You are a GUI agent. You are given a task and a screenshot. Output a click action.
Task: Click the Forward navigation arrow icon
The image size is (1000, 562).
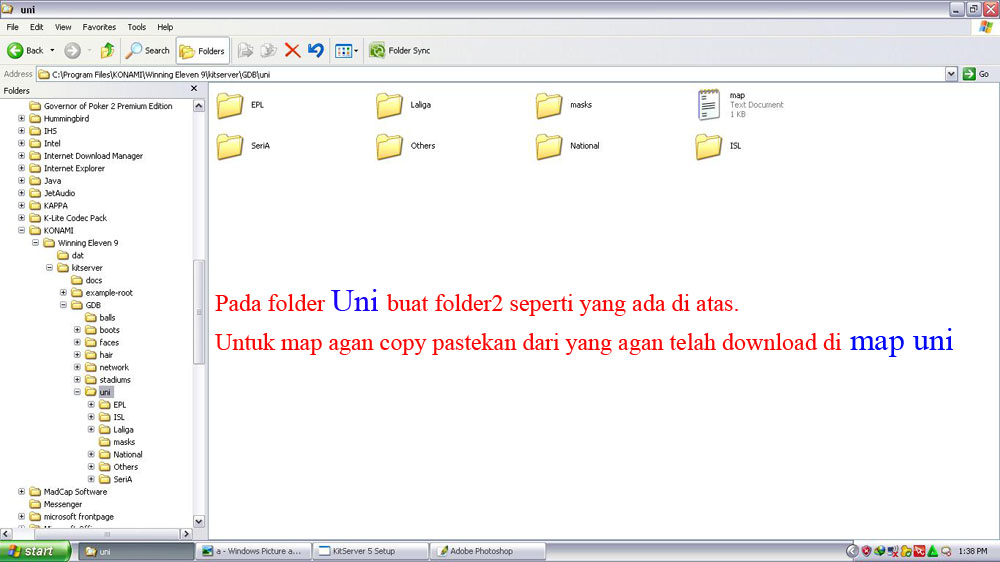(72, 50)
